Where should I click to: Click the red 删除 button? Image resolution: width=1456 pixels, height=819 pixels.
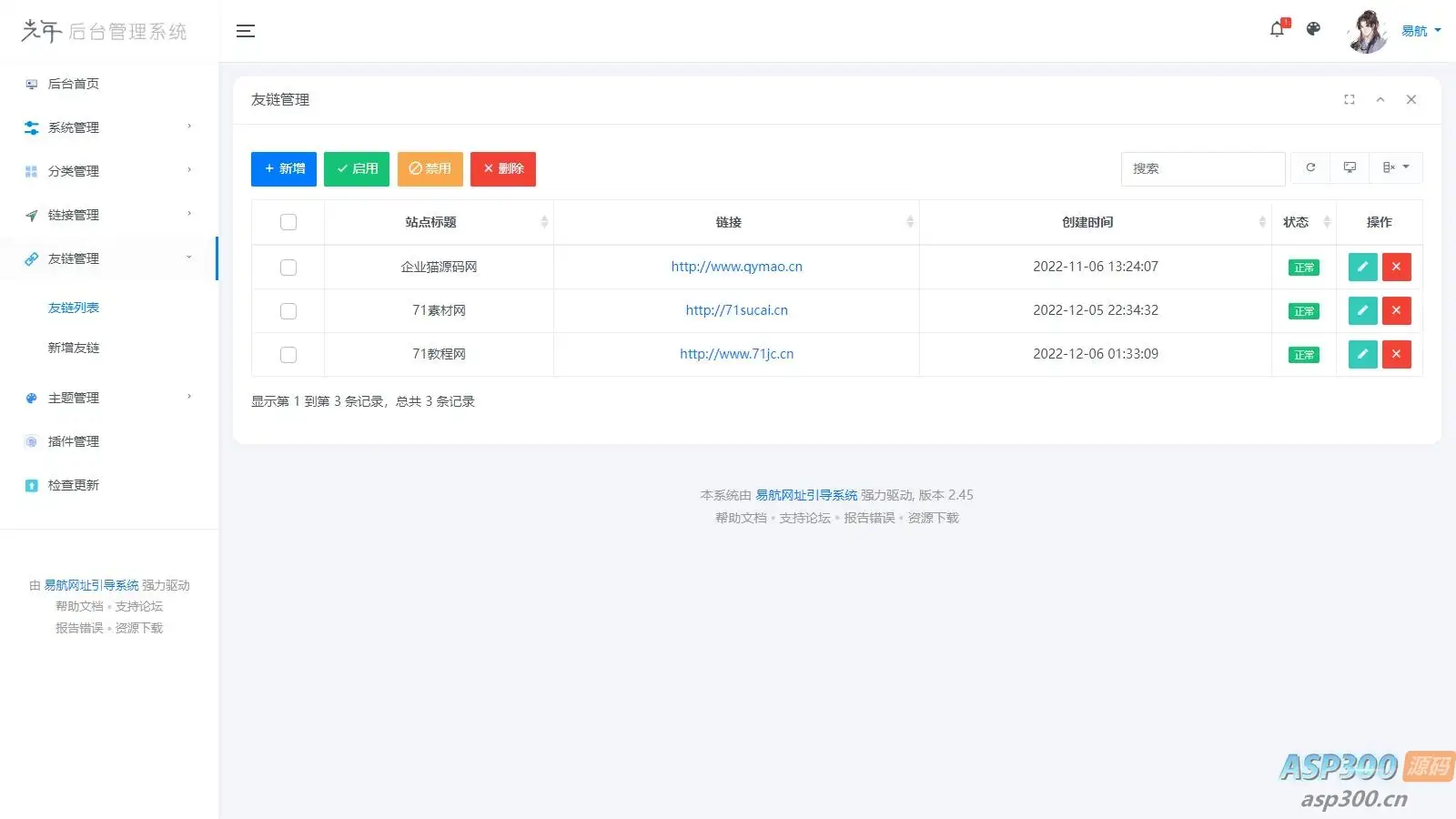click(503, 169)
